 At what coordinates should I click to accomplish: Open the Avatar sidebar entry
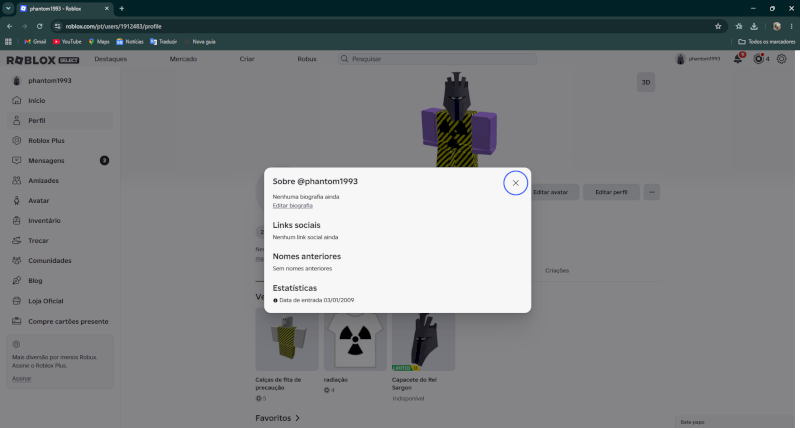(60, 200)
